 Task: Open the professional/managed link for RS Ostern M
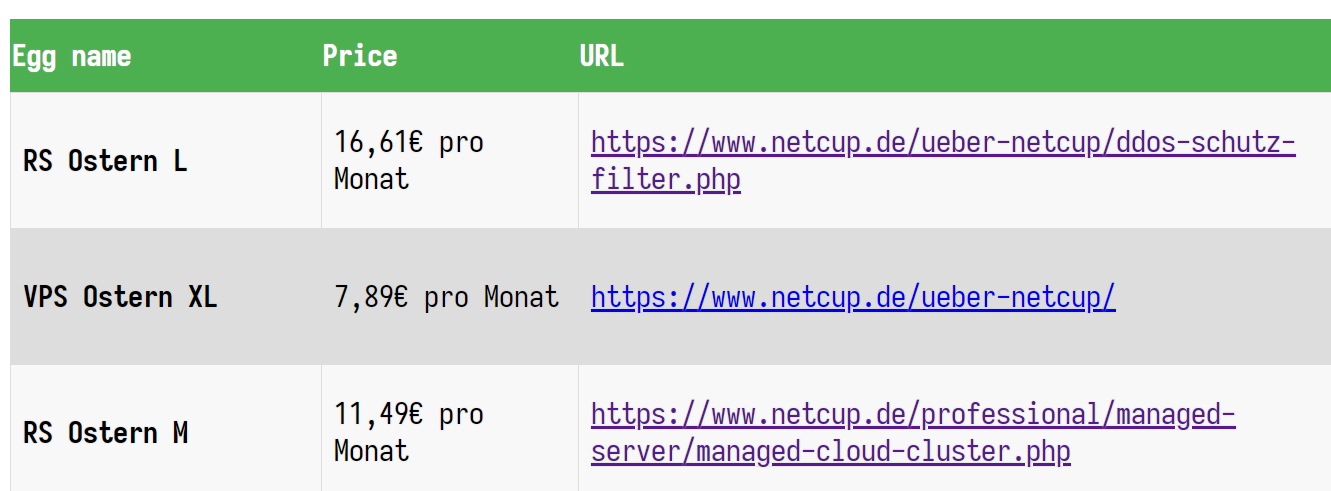(912, 414)
